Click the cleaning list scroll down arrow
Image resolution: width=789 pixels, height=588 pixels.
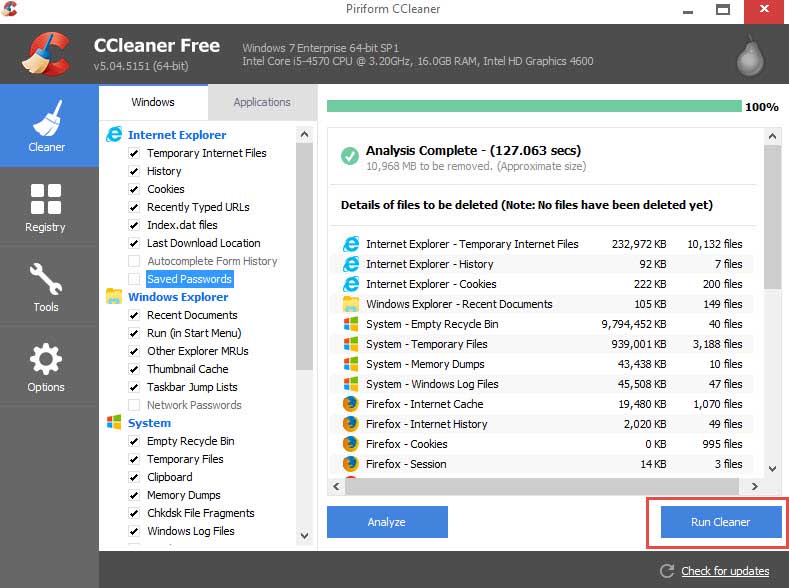(304, 536)
